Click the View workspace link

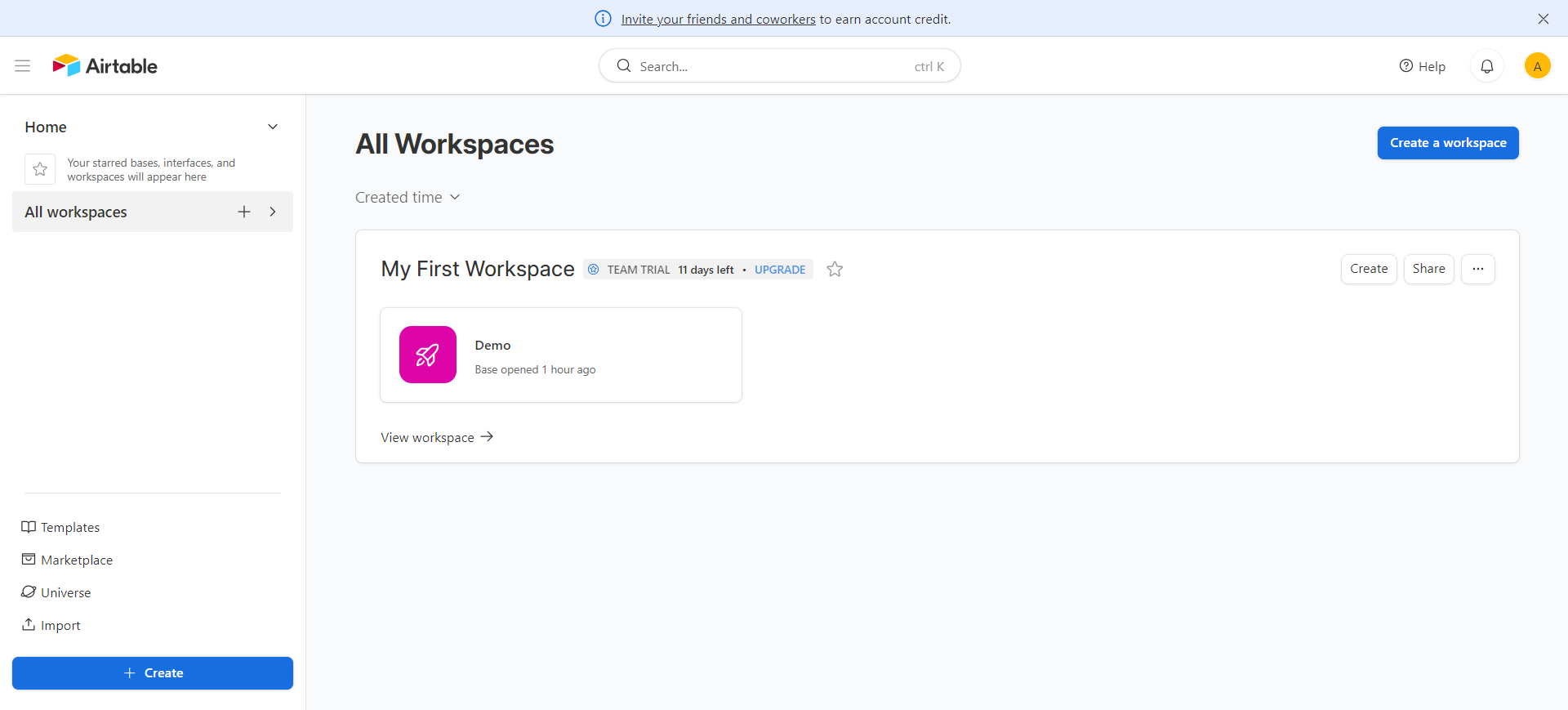(x=437, y=438)
